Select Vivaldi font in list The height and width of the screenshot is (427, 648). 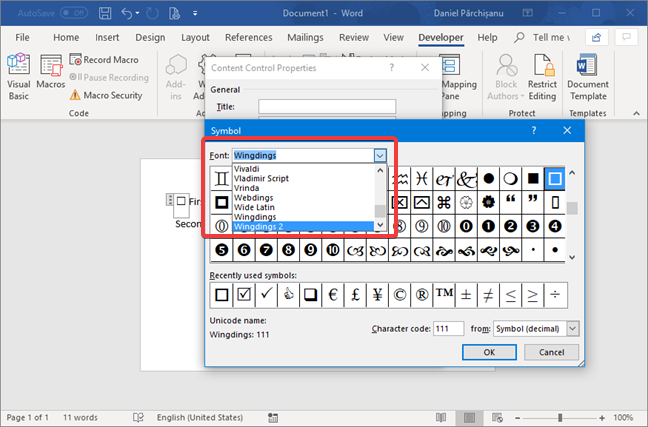pyautogui.click(x=304, y=169)
